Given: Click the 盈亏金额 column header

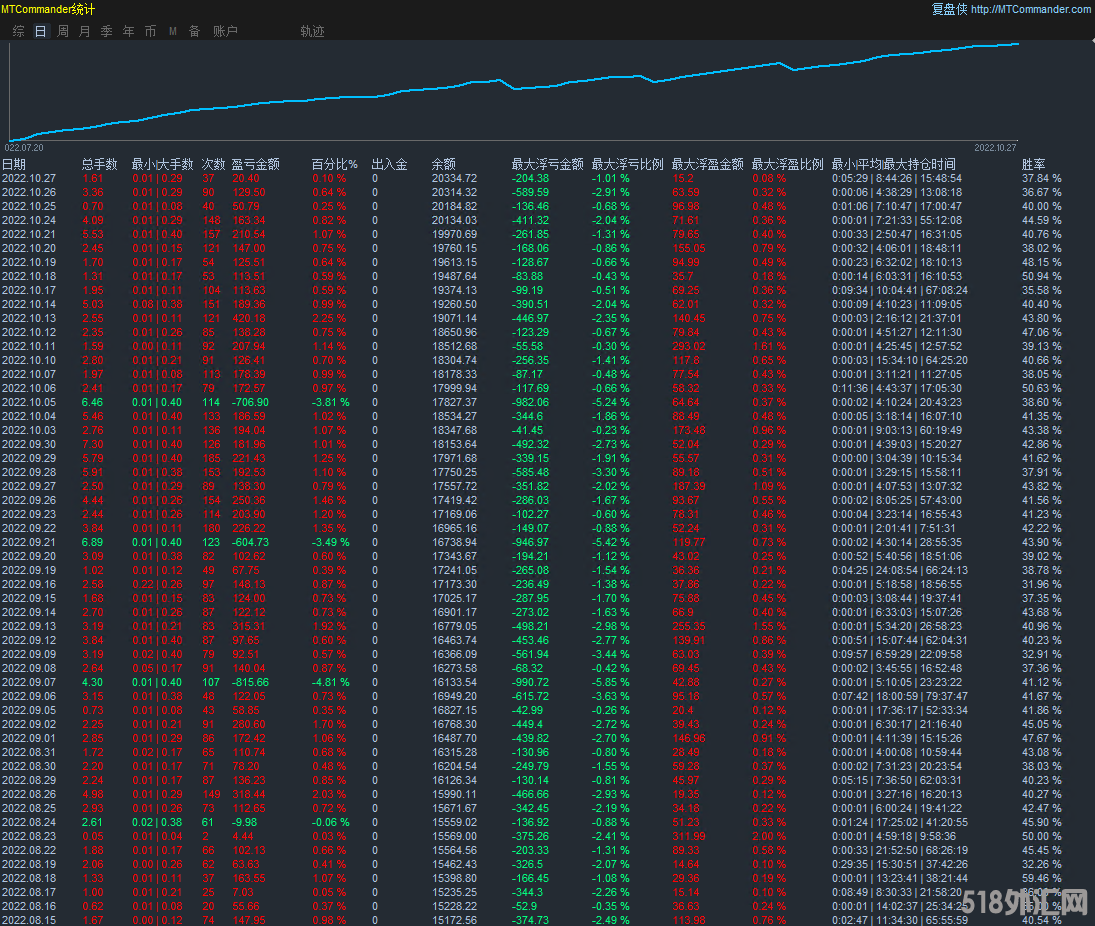Looking at the screenshot, I should coord(255,164).
